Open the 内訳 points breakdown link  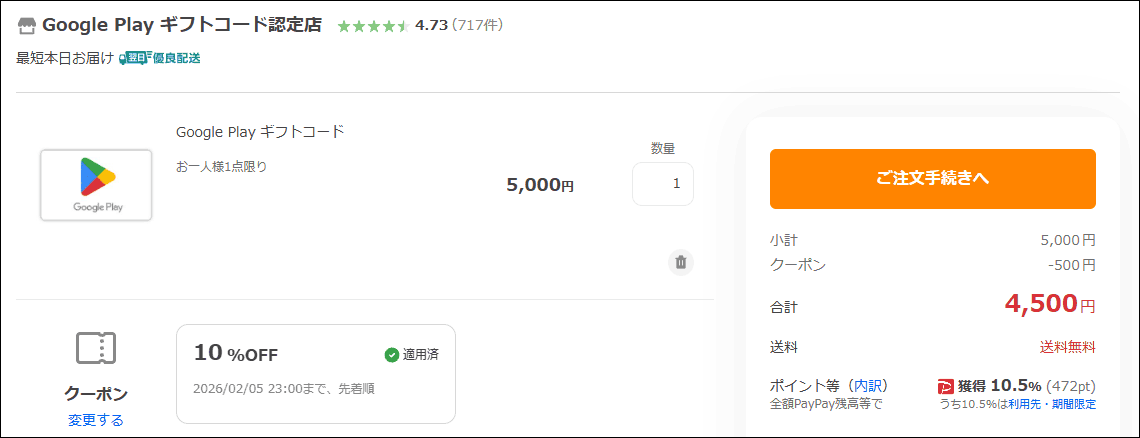point(867,385)
